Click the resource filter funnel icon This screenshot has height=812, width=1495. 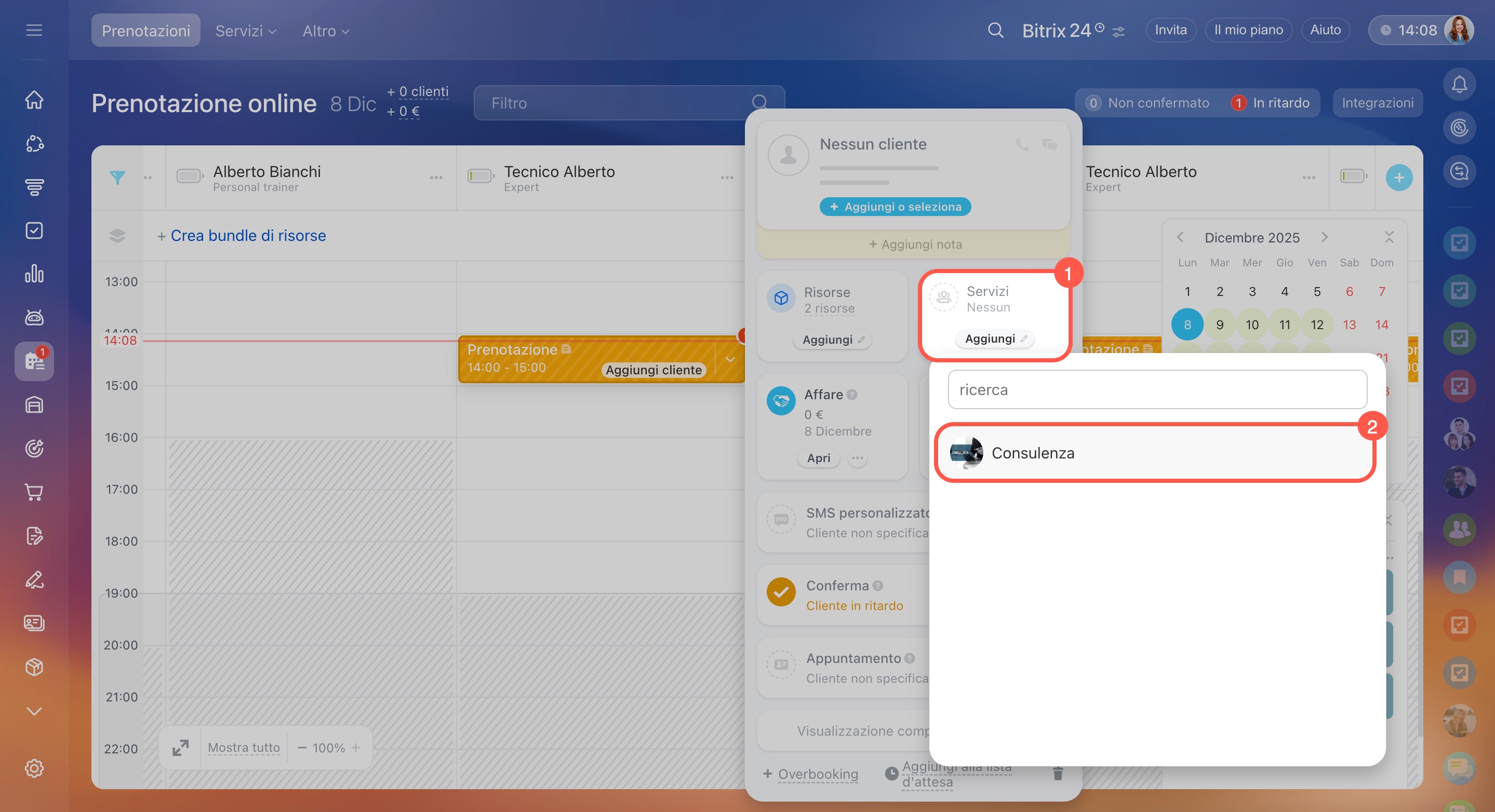117,178
